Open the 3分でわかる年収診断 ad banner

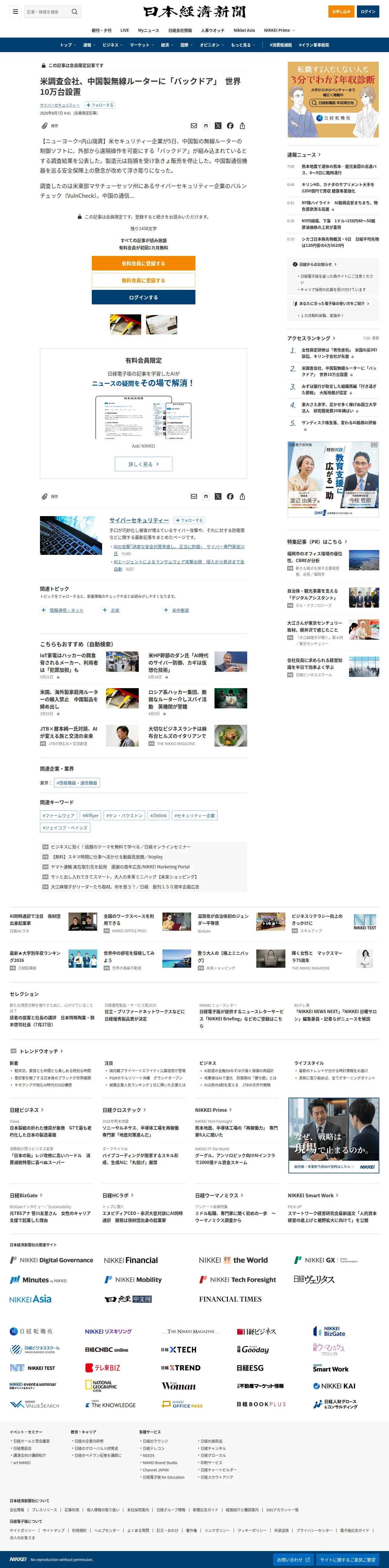(x=333, y=100)
